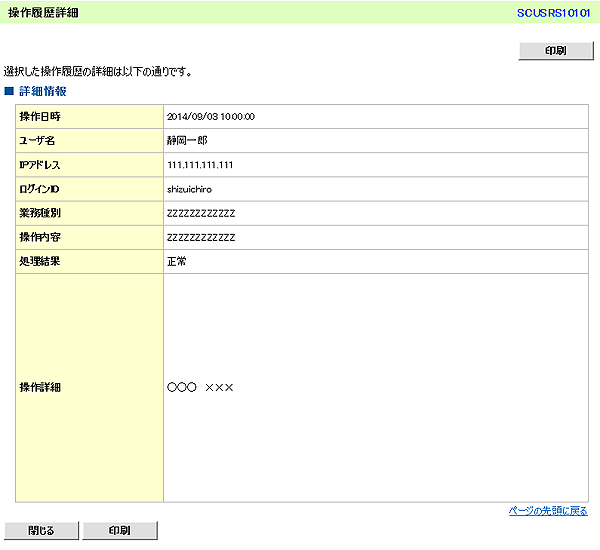Click the 閉じる close button
The width and height of the screenshot is (600, 550).
click(x=41, y=530)
